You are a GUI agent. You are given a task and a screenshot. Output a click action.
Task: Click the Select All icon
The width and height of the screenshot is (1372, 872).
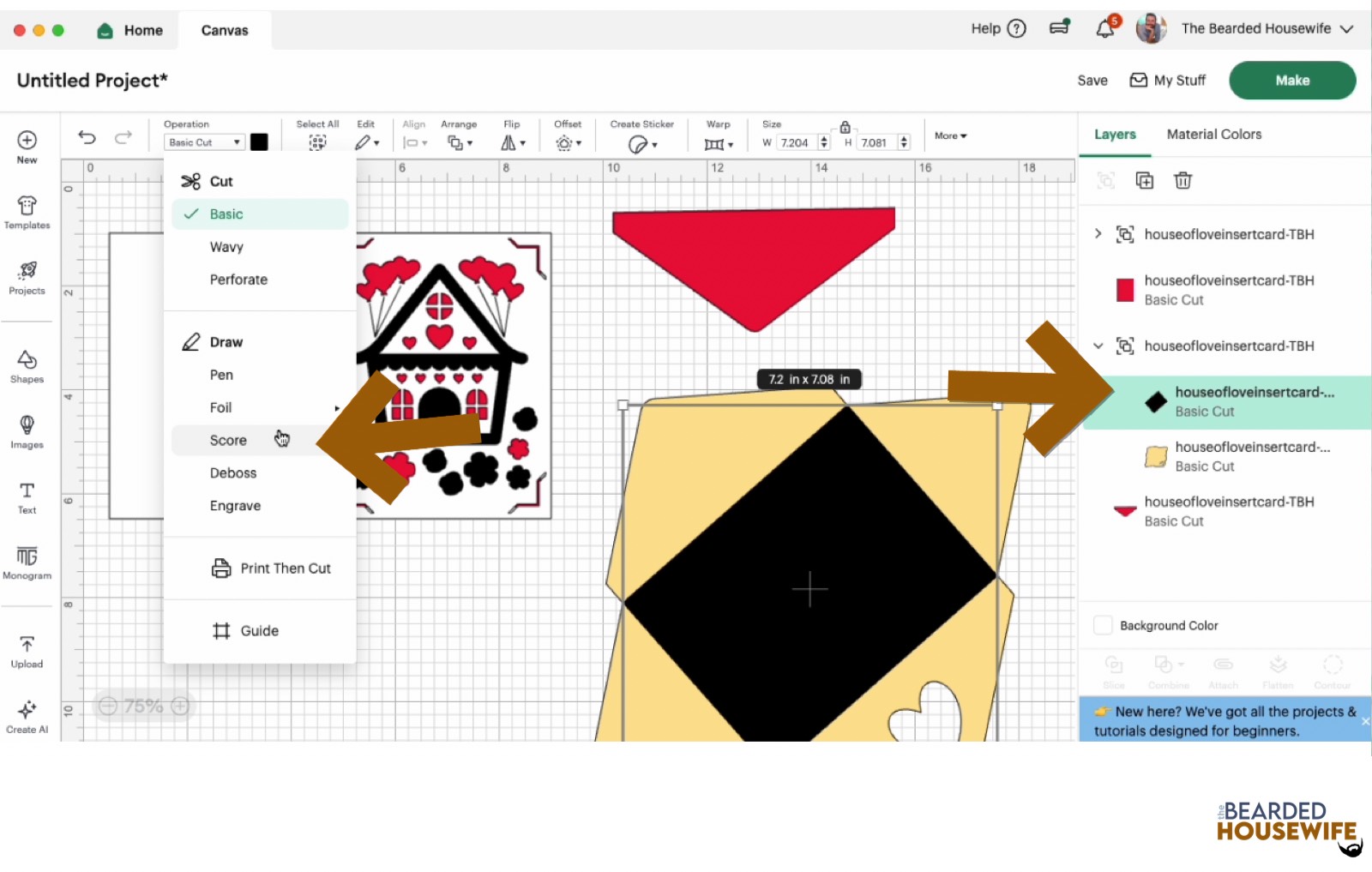pyautogui.click(x=317, y=143)
